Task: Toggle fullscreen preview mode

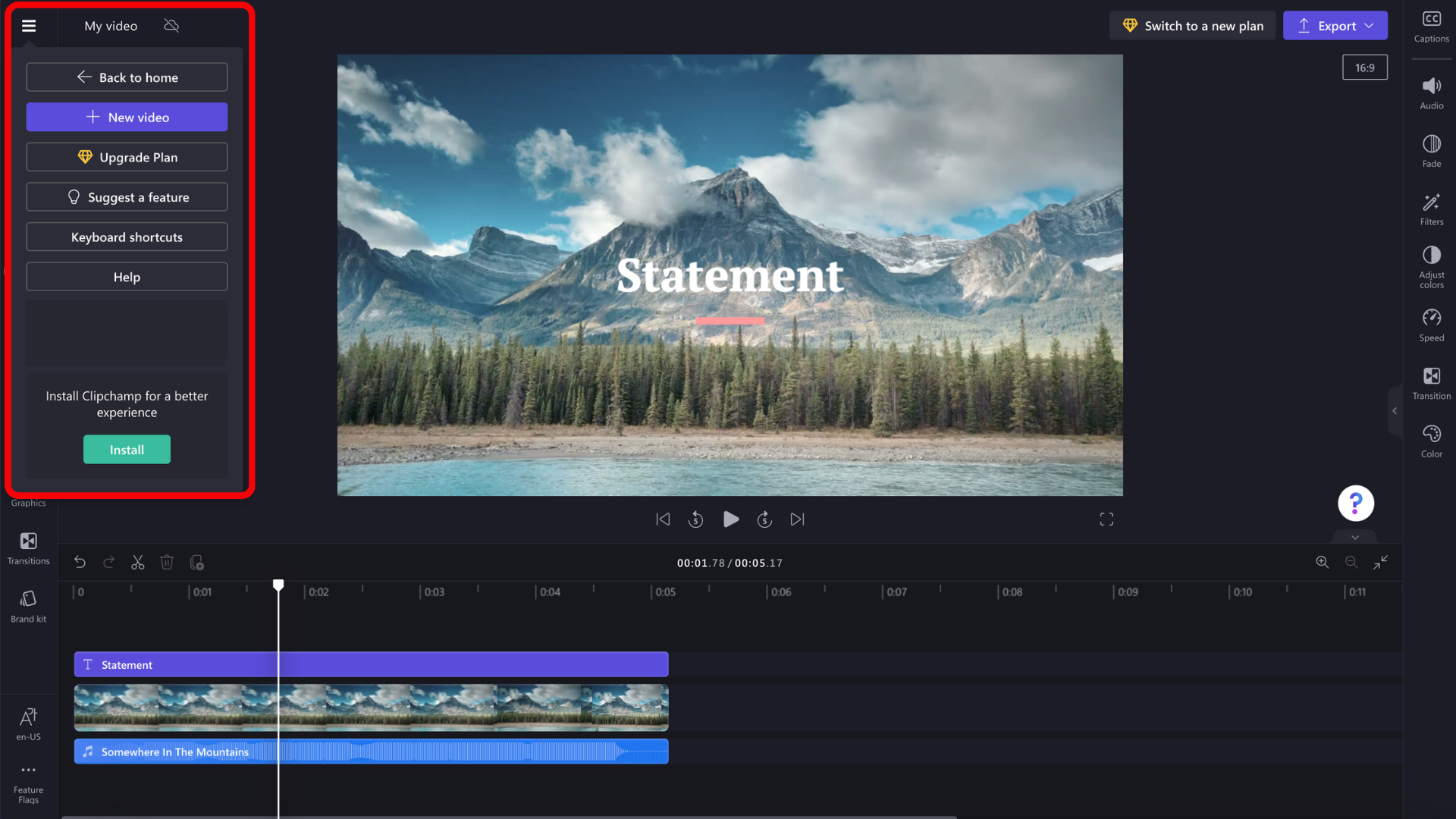Action: [1107, 519]
